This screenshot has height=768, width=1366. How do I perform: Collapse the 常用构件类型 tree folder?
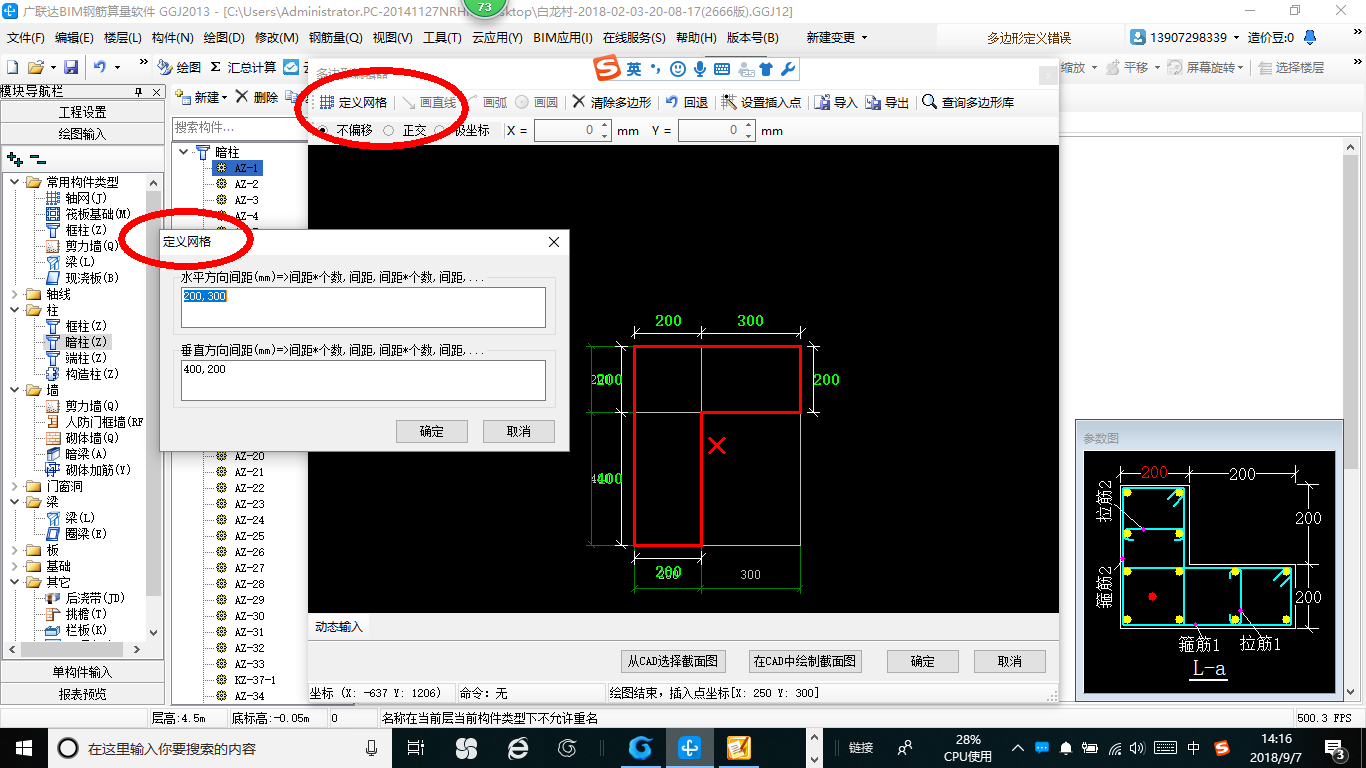click(x=14, y=182)
